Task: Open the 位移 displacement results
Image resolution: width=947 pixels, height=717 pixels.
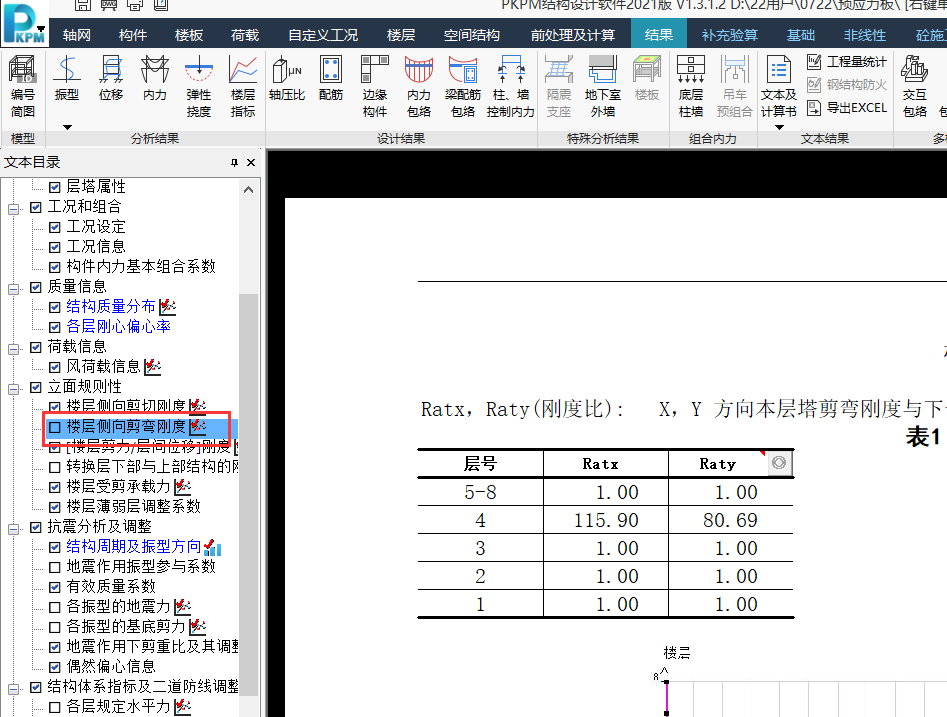Action: [x=111, y=77]
